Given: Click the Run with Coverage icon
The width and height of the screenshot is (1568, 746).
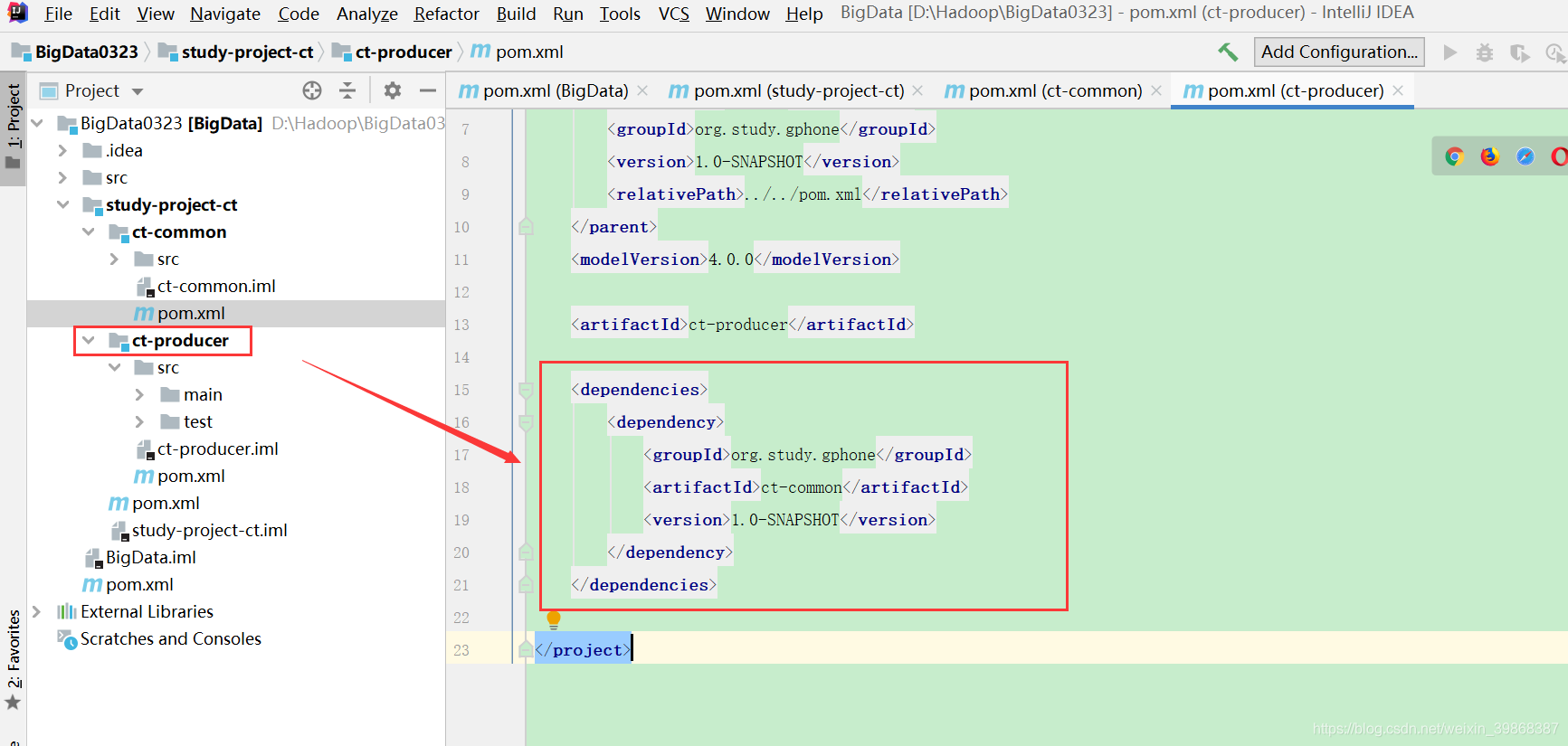Looking at the screenshot, I should point(1520,53).
